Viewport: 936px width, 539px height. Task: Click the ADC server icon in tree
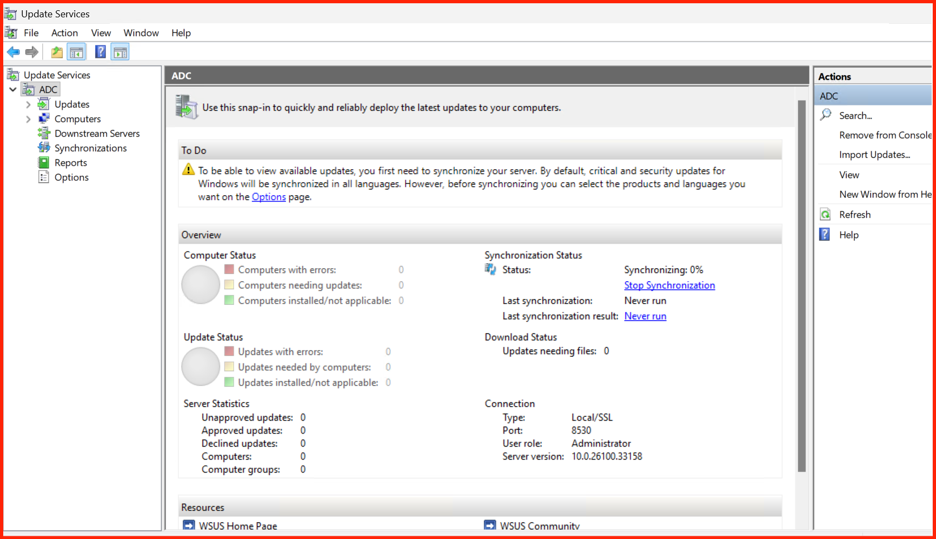click(x=28, y=90)
